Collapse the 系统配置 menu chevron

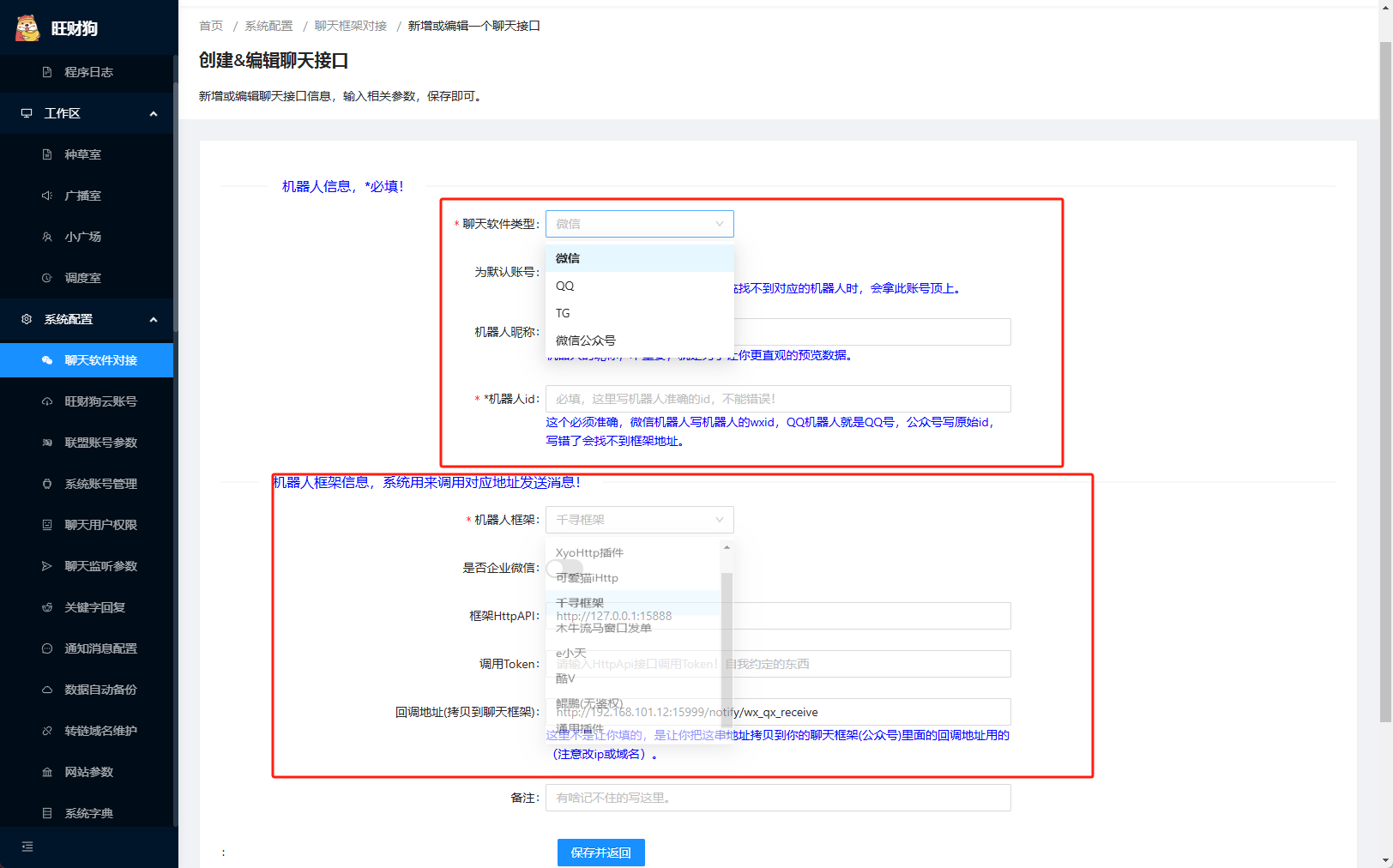point(154,319)
